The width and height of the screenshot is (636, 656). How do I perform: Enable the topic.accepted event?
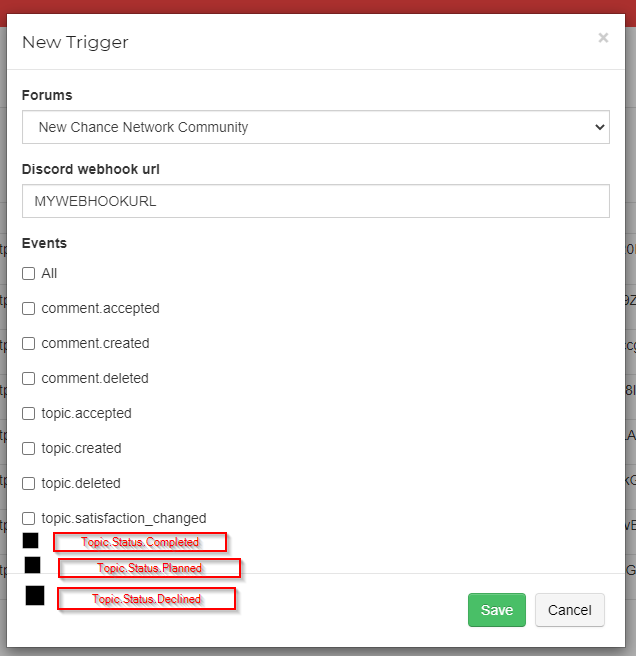coord(28,413)
